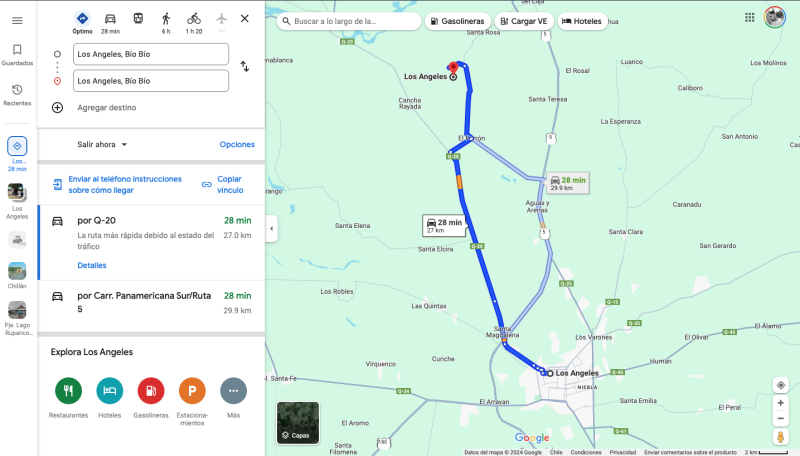Zoom in with the plus control
This screenshot has width=800, height=456.
pyautogui.click(x=781, y=403)
